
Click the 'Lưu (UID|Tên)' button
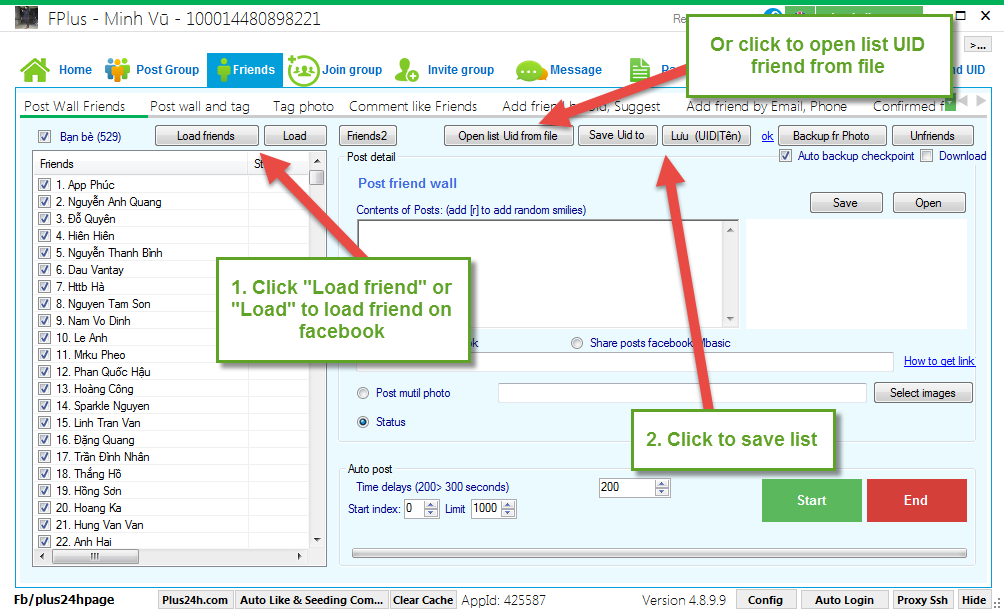coord(706,136)
